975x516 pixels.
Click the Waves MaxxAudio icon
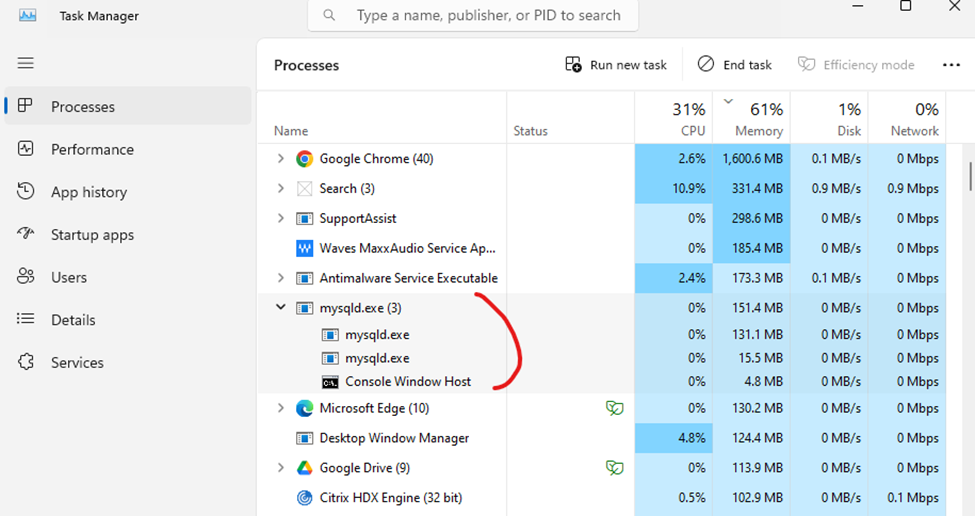[304, 249]
